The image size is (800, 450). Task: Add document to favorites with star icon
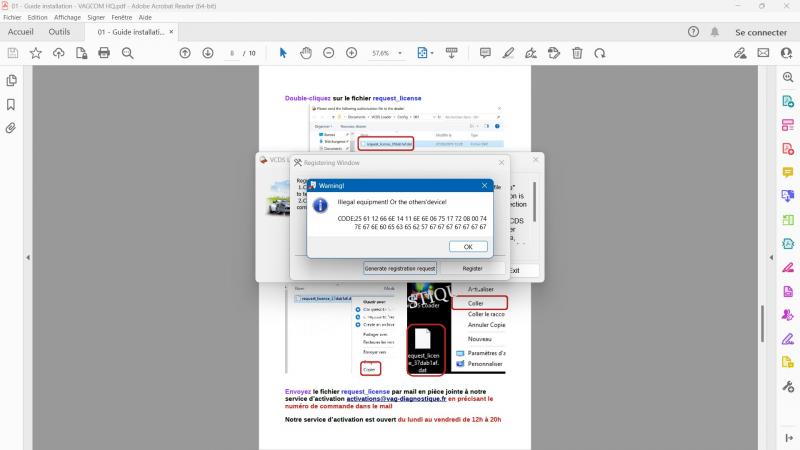click(36, 53)
